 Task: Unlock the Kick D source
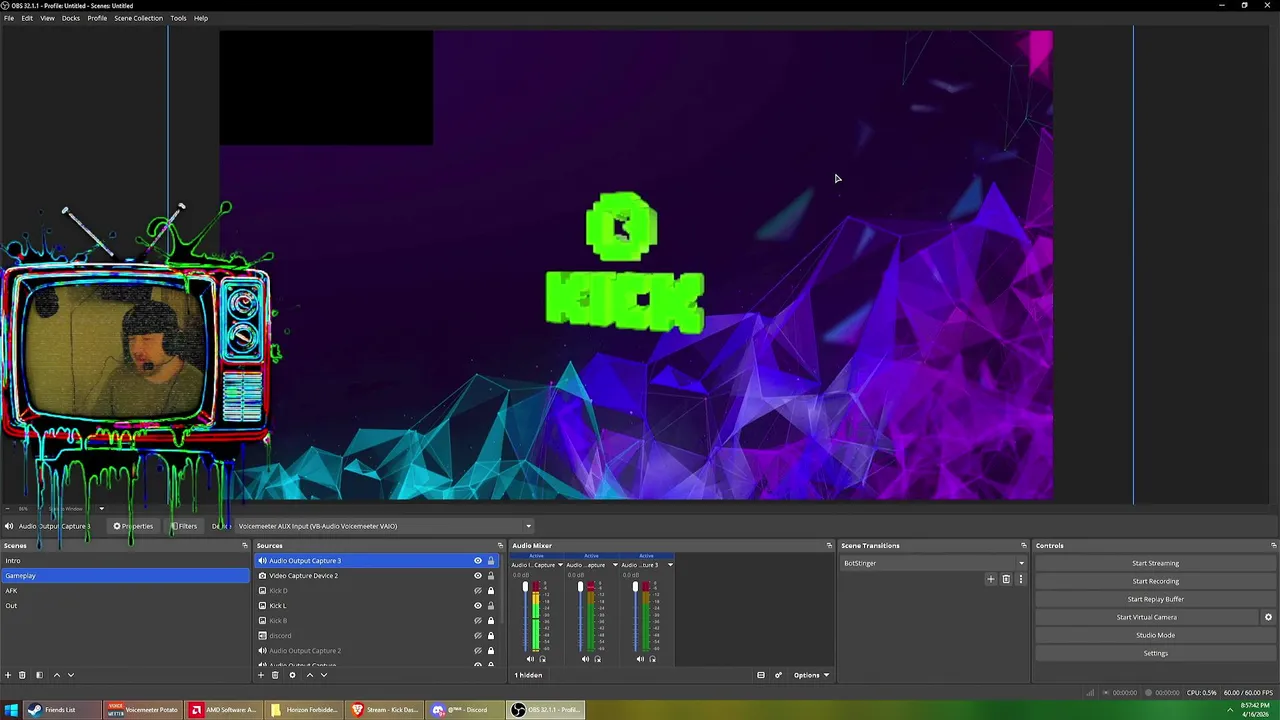pyautogui.click(x=490, y=591)
